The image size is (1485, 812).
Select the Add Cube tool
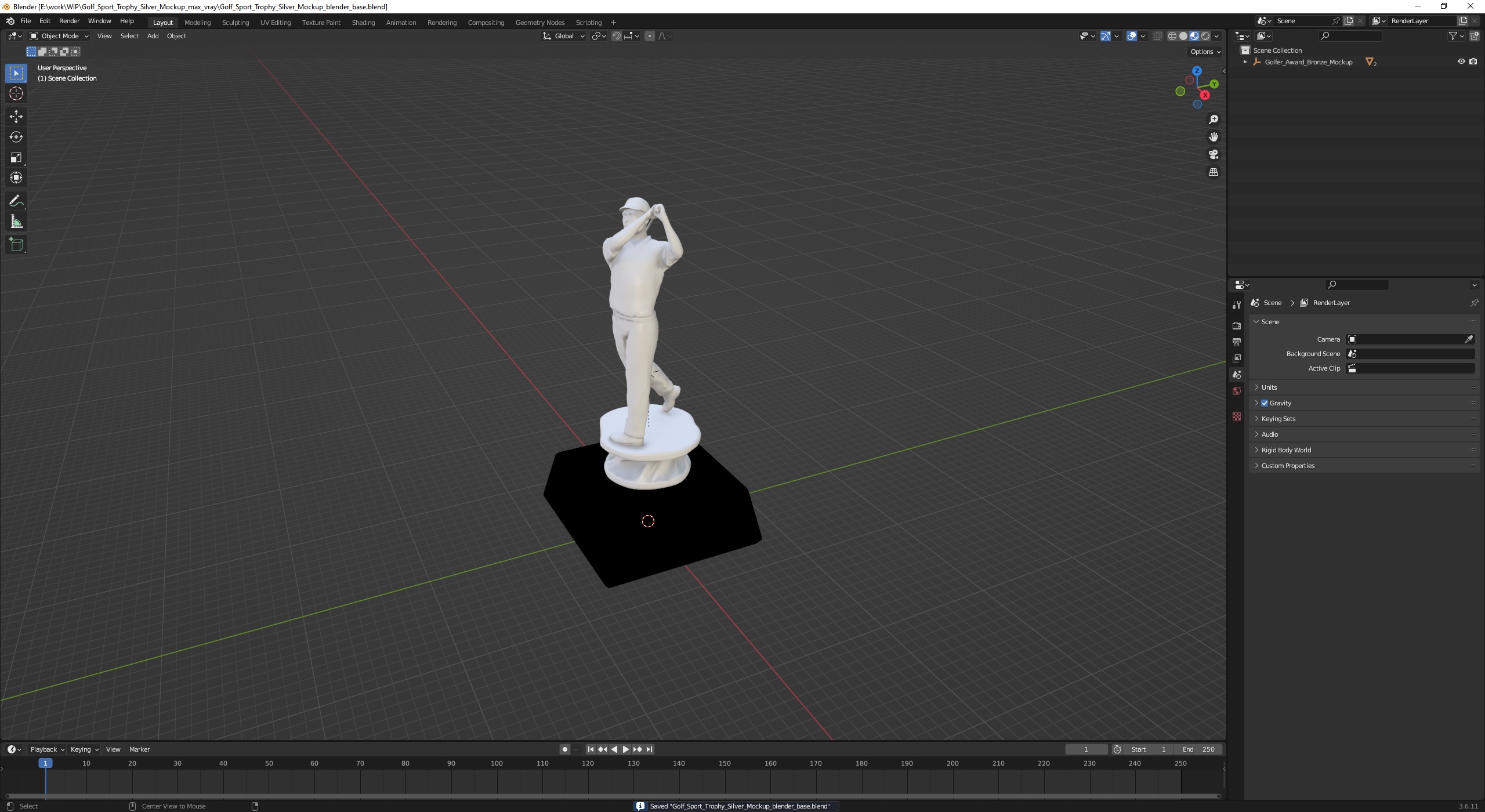click(16, 245)
